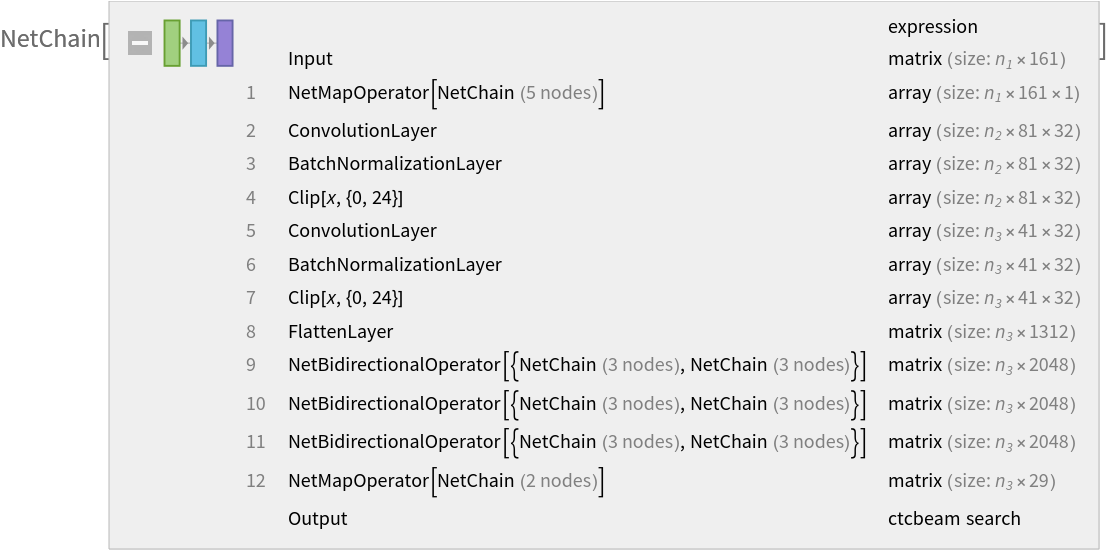Select the Clip layer in row 4

tap(345, 198)
